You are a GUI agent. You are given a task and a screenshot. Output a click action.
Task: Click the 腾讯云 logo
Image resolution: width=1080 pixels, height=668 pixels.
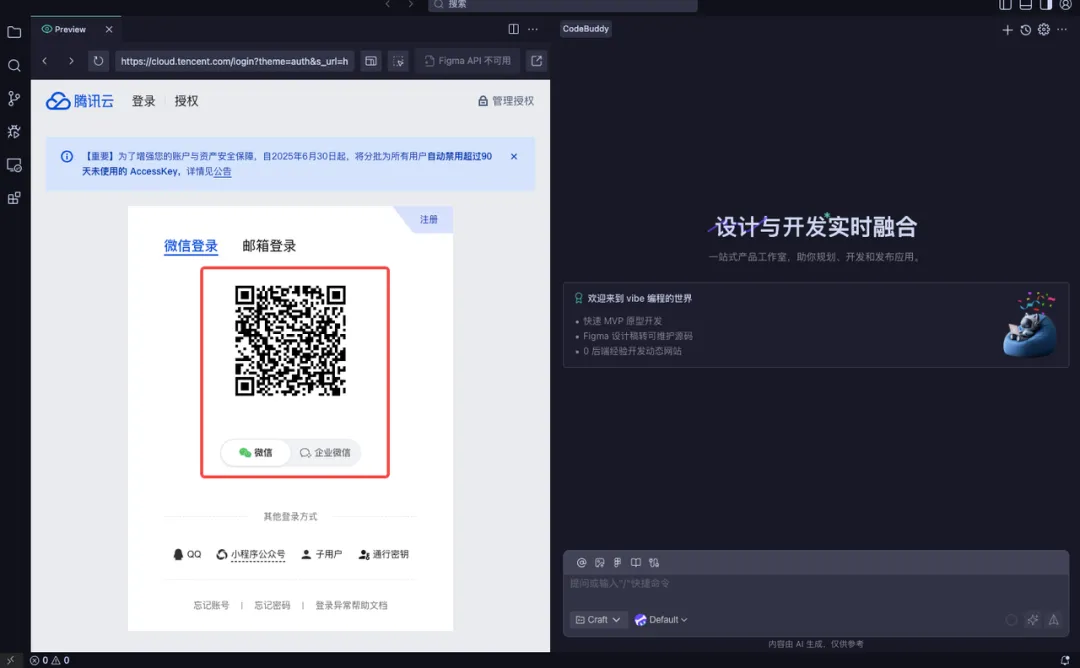(x=79, y=101)
